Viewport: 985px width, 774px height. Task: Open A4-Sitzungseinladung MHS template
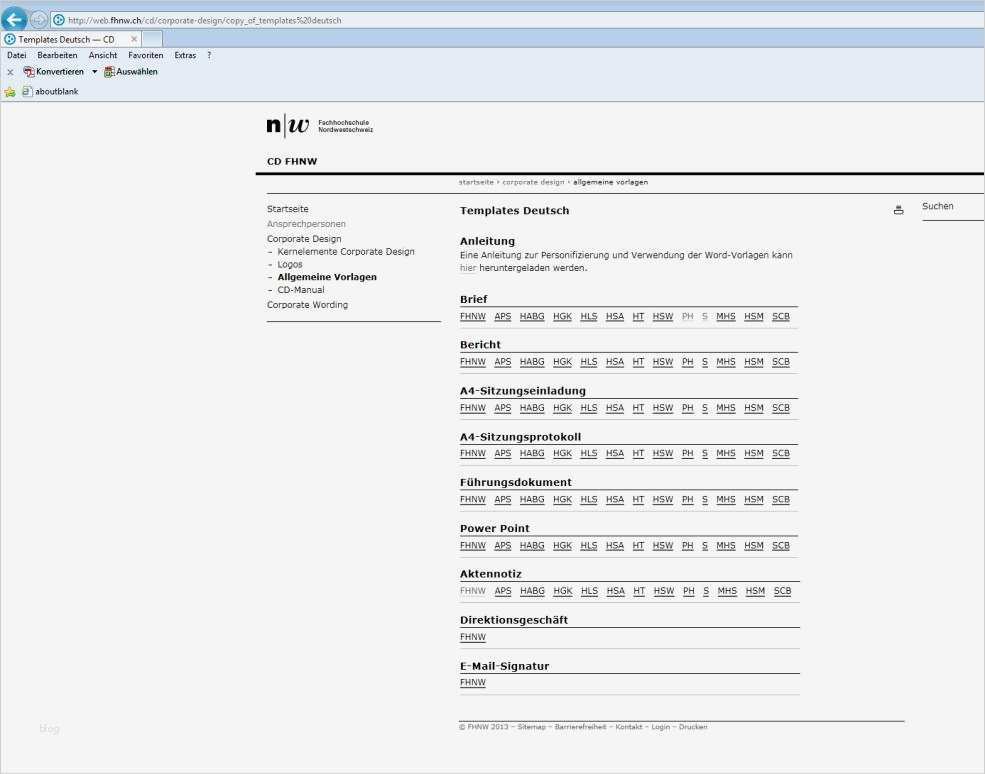click(x=726, y=408)
